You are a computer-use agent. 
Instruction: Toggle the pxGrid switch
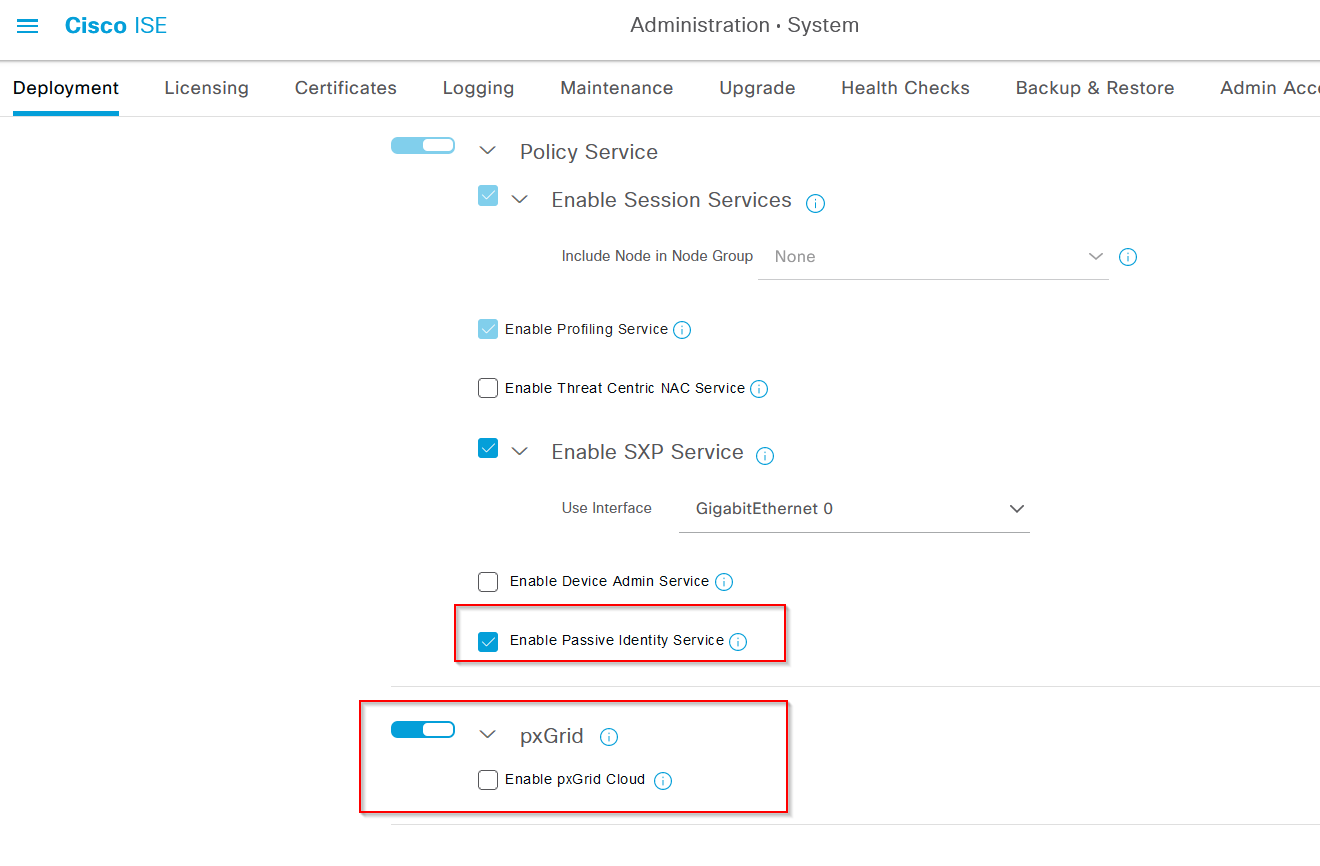[x=423, y=730]
